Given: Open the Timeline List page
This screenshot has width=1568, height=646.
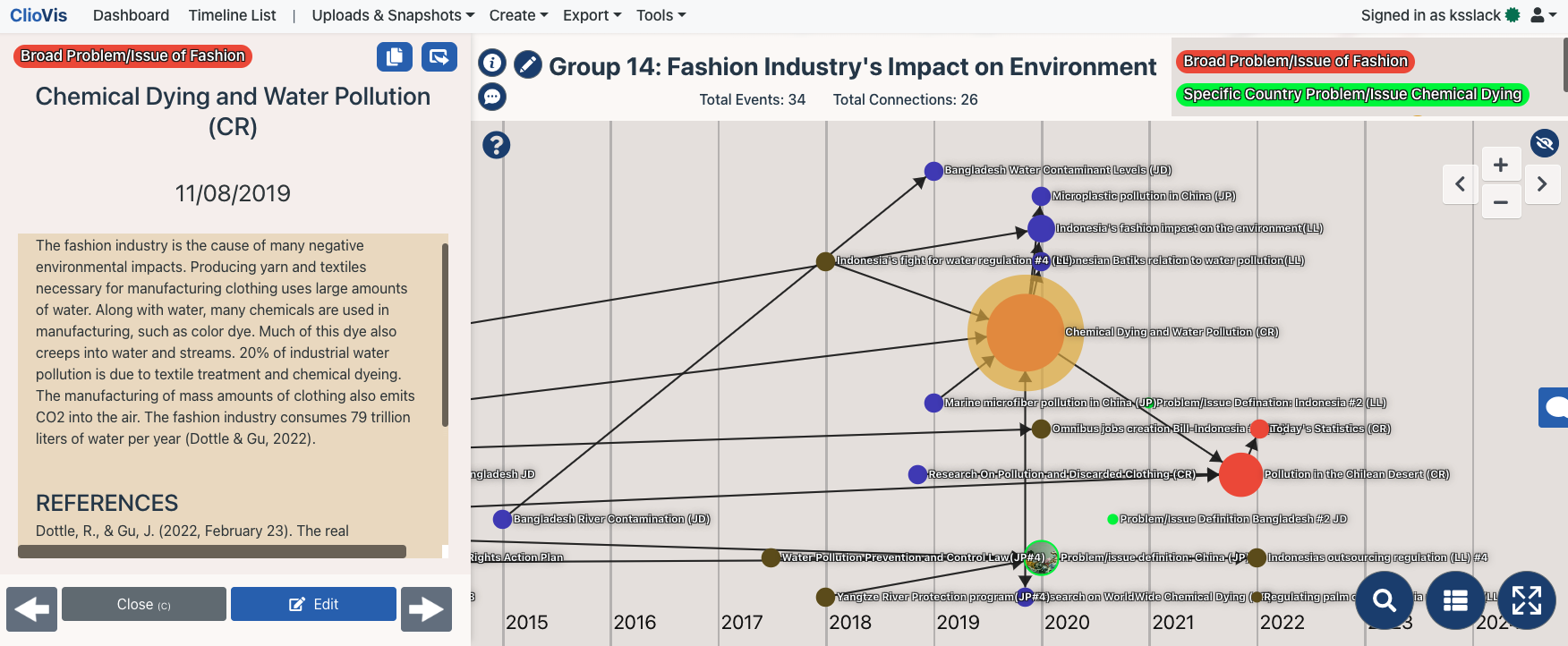Looking at the screenshot, I should click(232, 15).
